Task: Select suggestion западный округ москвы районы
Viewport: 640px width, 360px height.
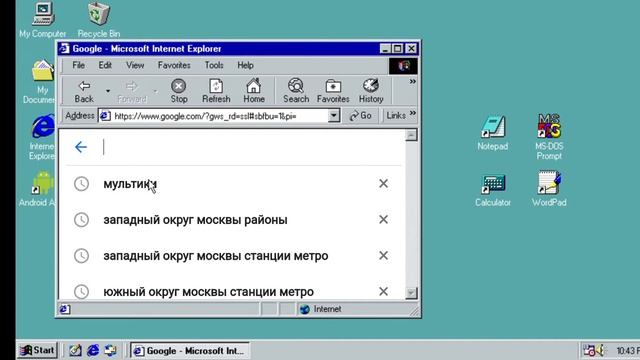Action: tap(195, 220)
